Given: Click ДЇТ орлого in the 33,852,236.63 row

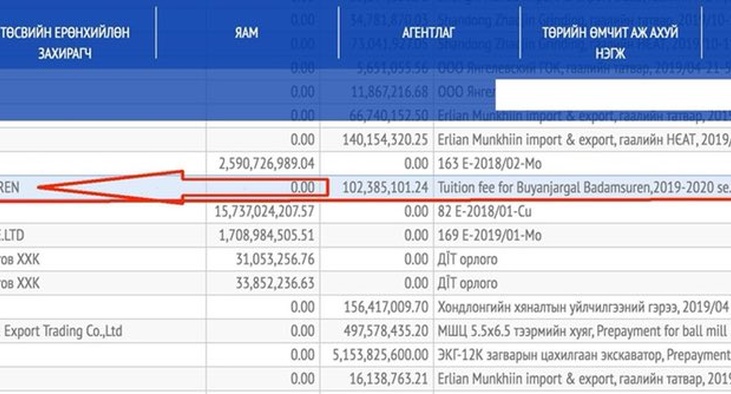Looking at the screenshot, I should click(467, 283).
